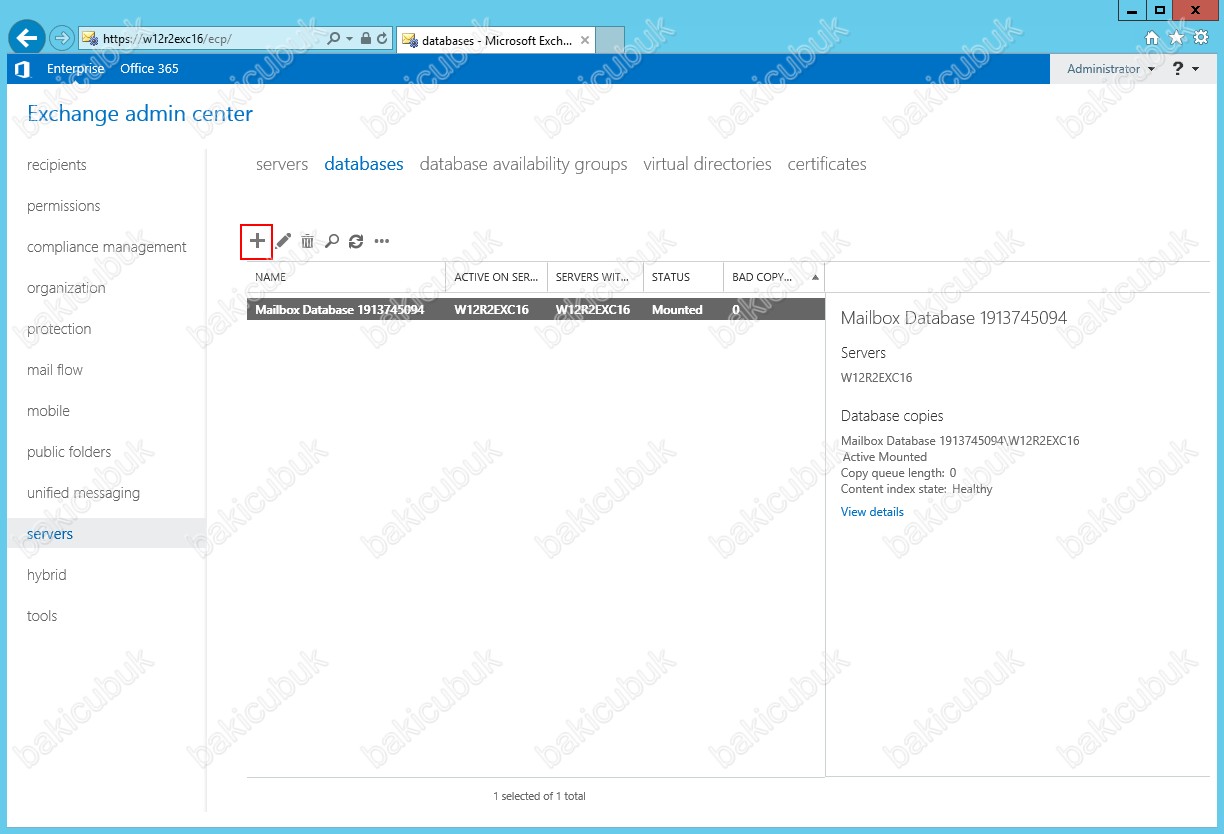Refresh the databases list
1224x834 pixels.
(x=356, y=241)
